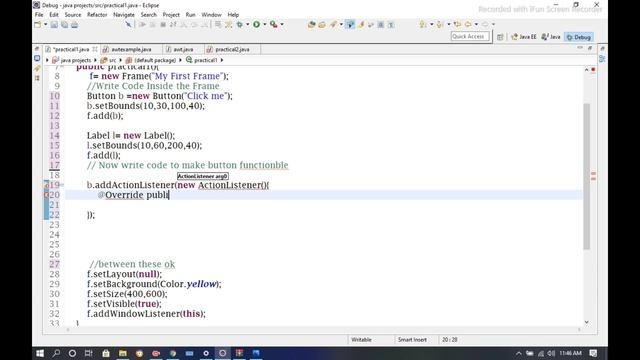
Task: Click the Run External Tools icon
Action: click(273, 24)
